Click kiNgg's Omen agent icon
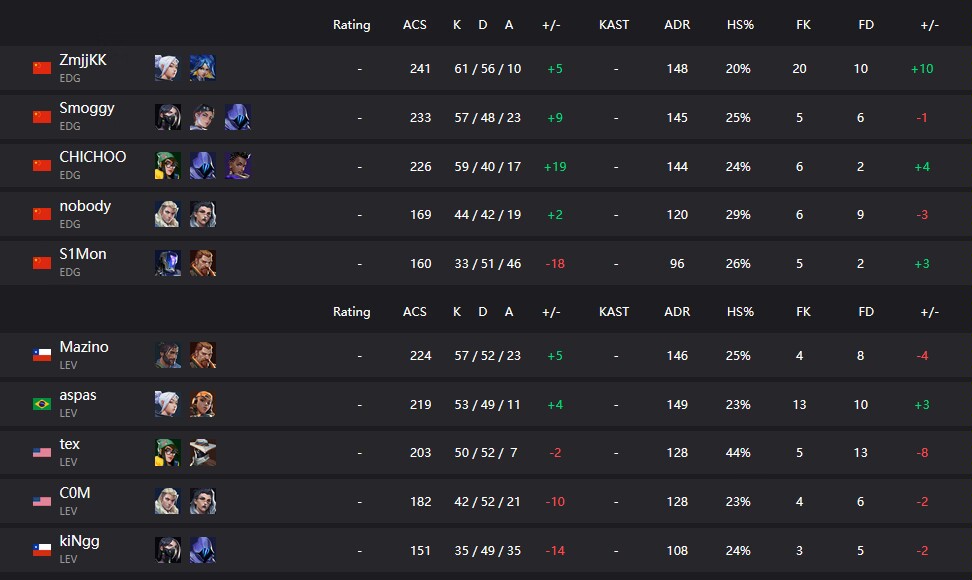 [x=203, y=550]
